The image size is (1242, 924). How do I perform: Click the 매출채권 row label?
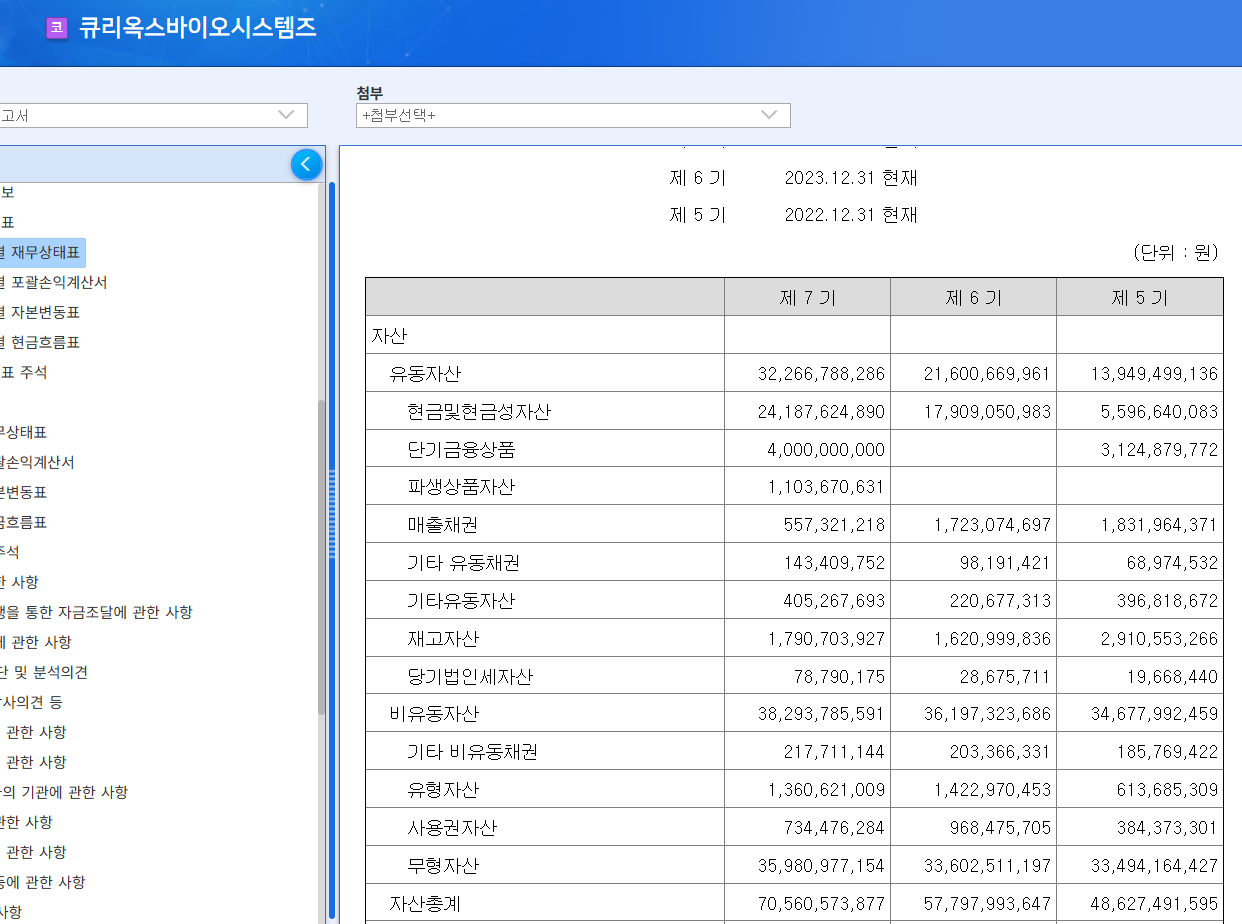click(x=443, y=525)
